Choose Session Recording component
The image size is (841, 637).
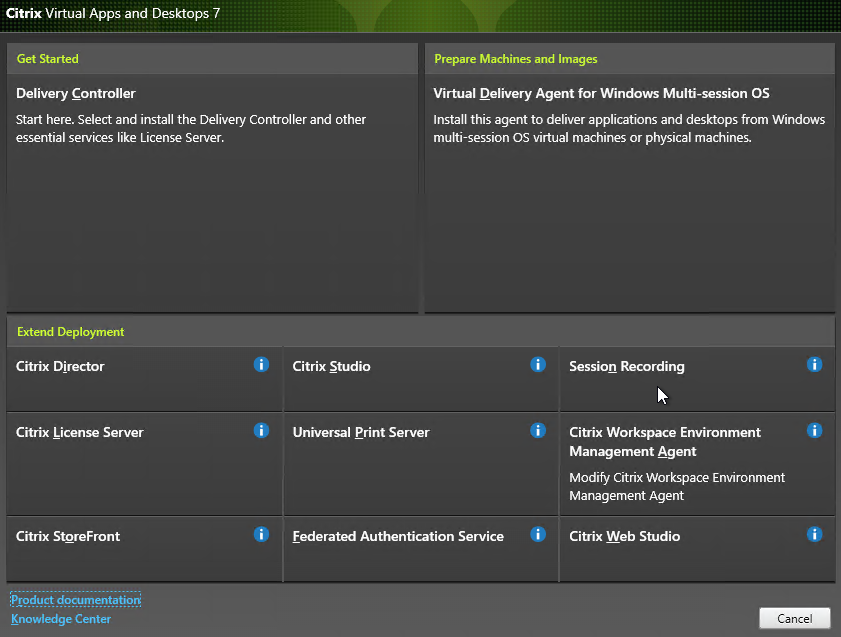626,366
